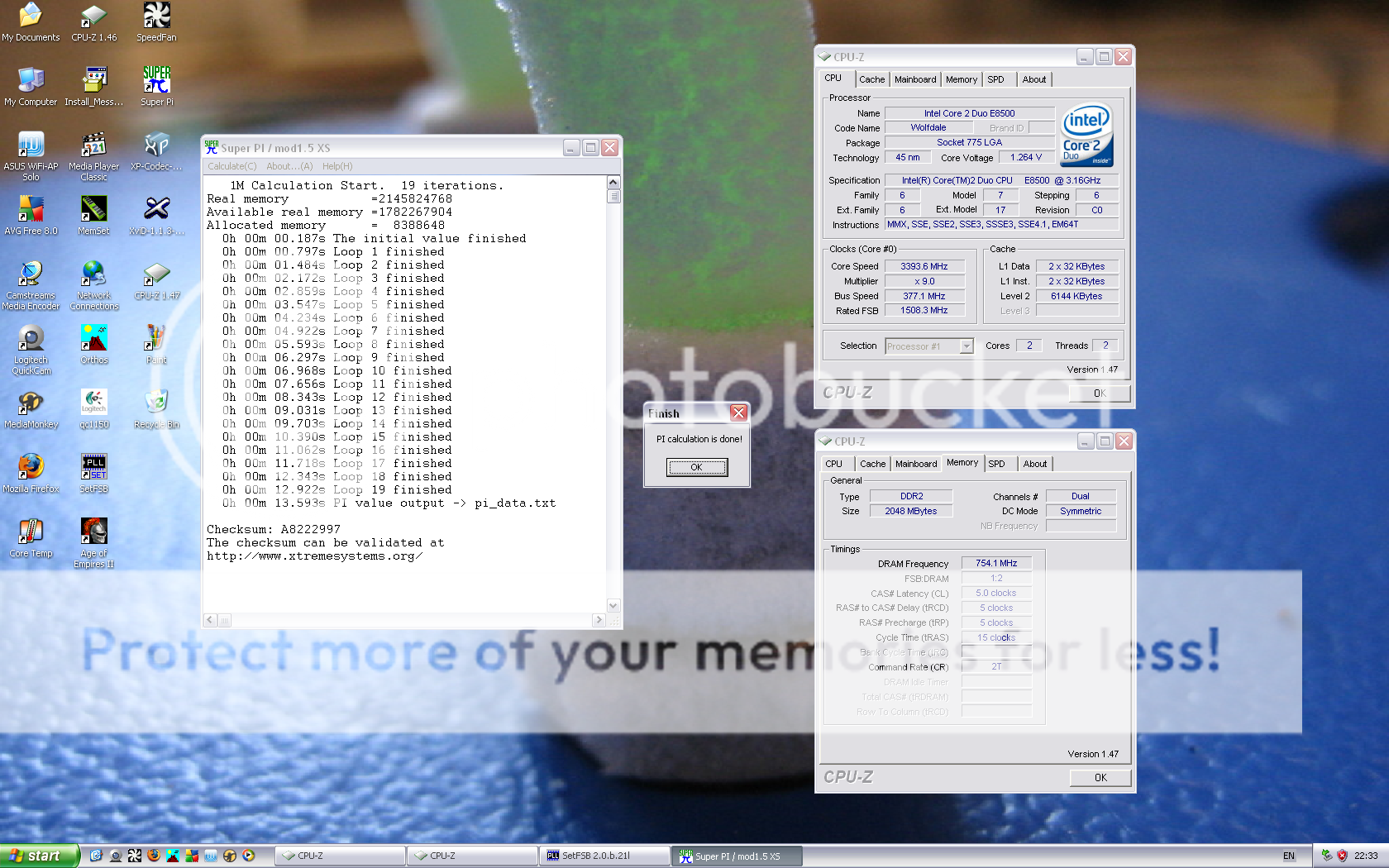Open the ASUS WiFi-AP Solo shortcut
This screenshot has height=868, width=1389.
coord(31,155)
